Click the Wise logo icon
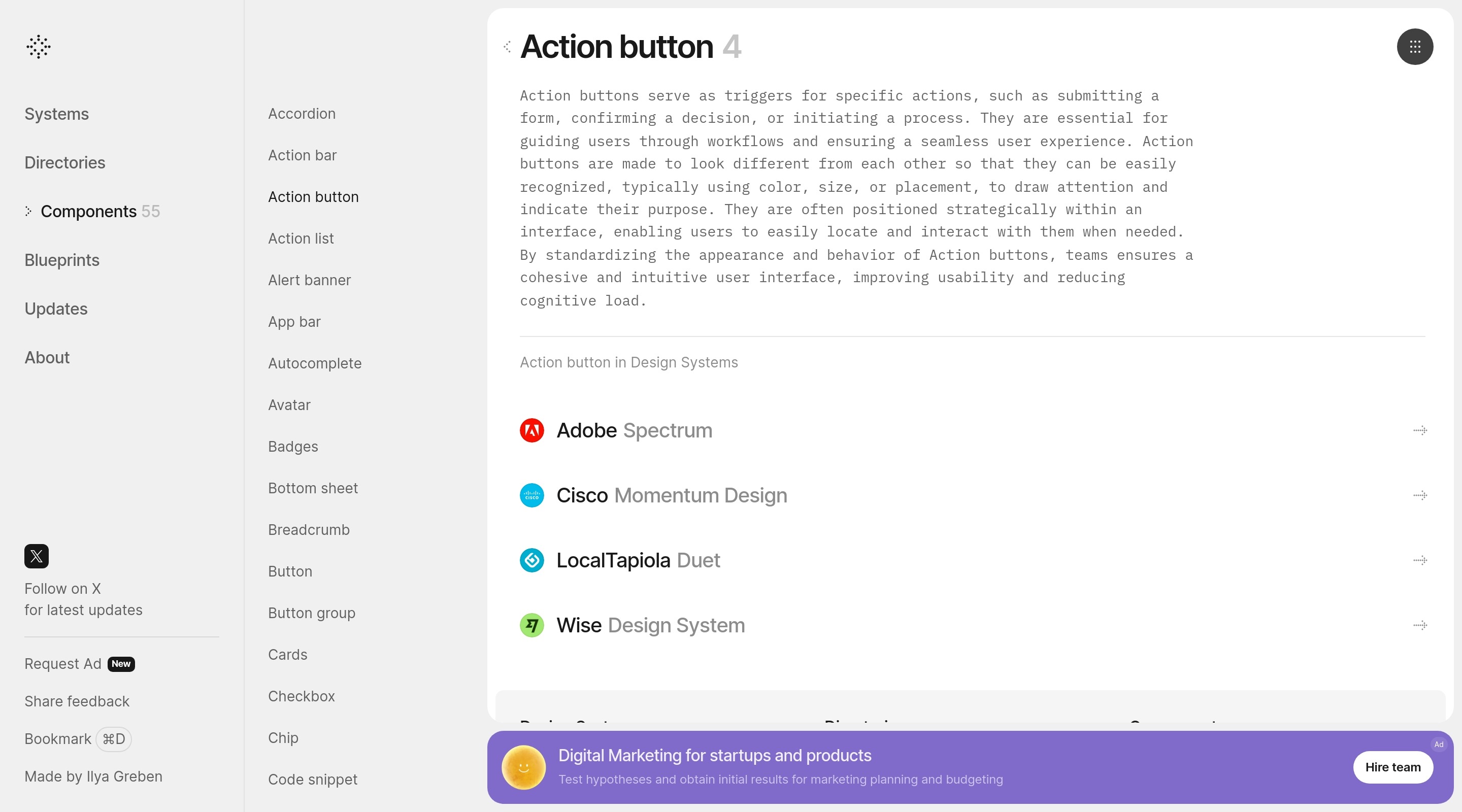This screenshot has height=812, width=1462. [x=532, y=625]
